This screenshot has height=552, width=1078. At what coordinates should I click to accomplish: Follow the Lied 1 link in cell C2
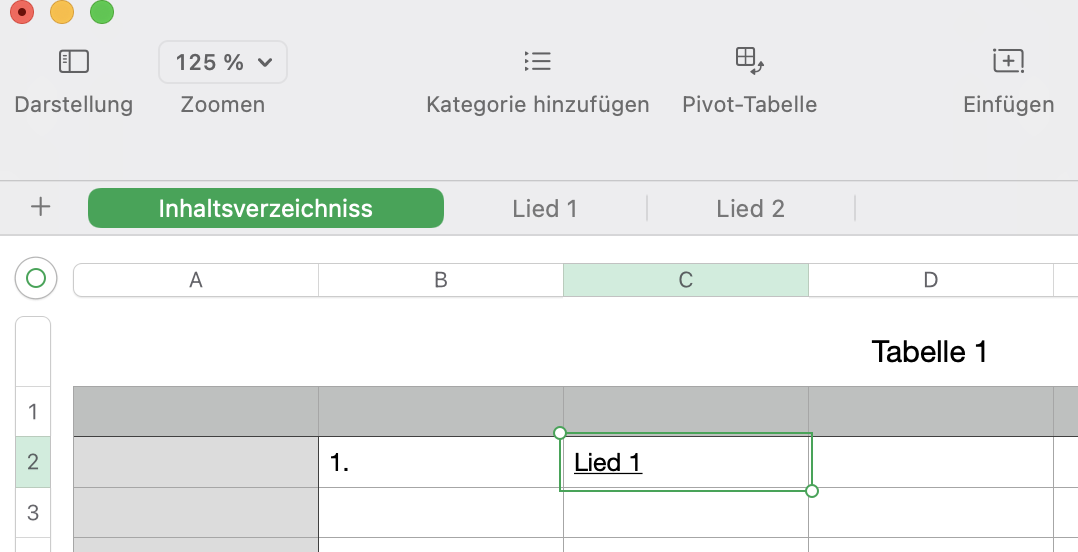click(607, 463)
